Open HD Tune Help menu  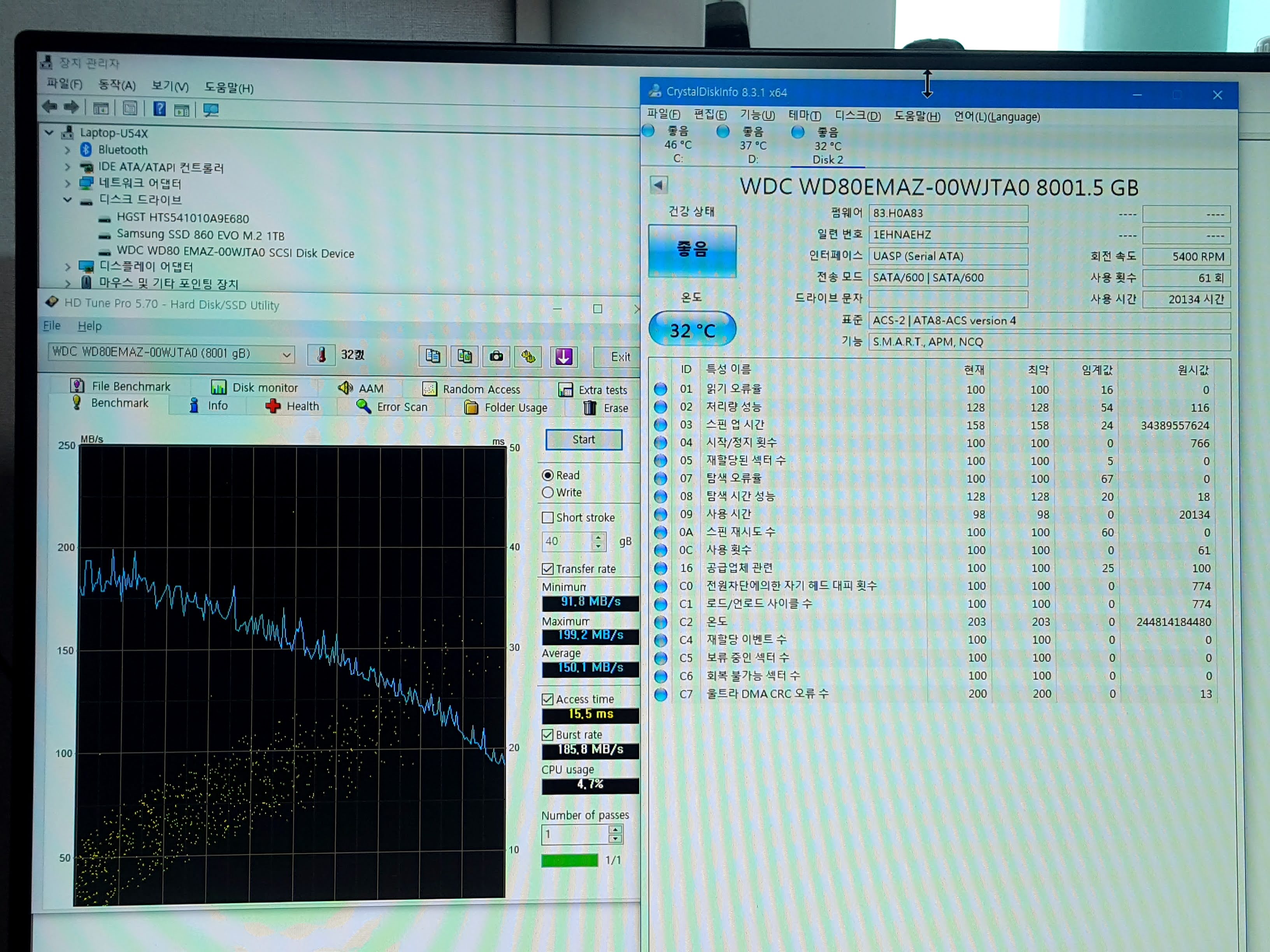(89, 326)
